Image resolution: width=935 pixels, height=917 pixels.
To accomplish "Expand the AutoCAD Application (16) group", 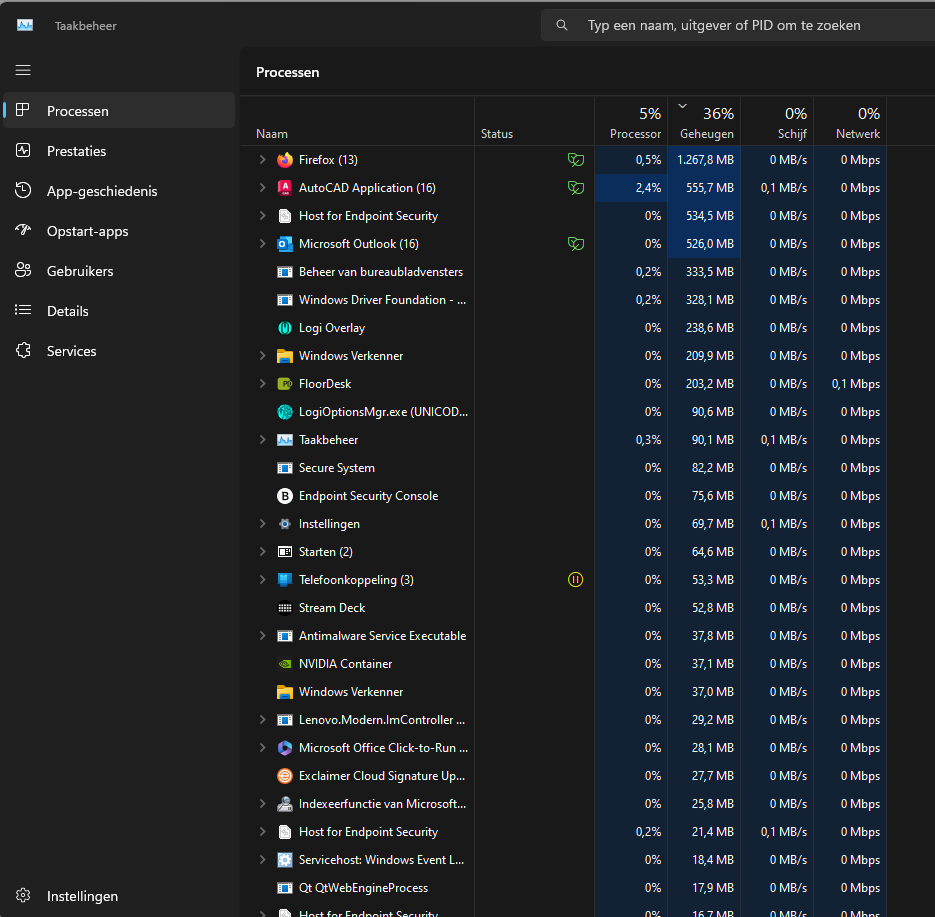I will coord(262,188).
